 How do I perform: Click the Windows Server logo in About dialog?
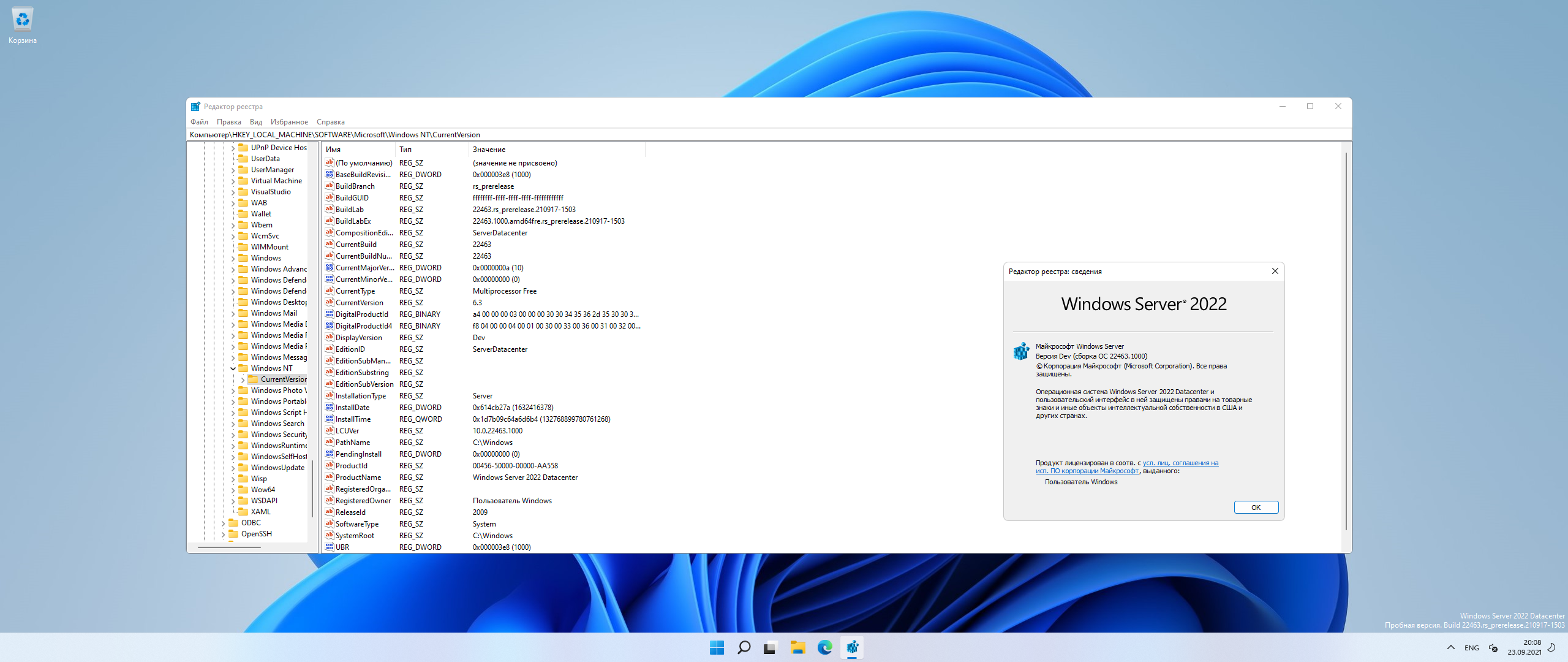pos(1144,304)
